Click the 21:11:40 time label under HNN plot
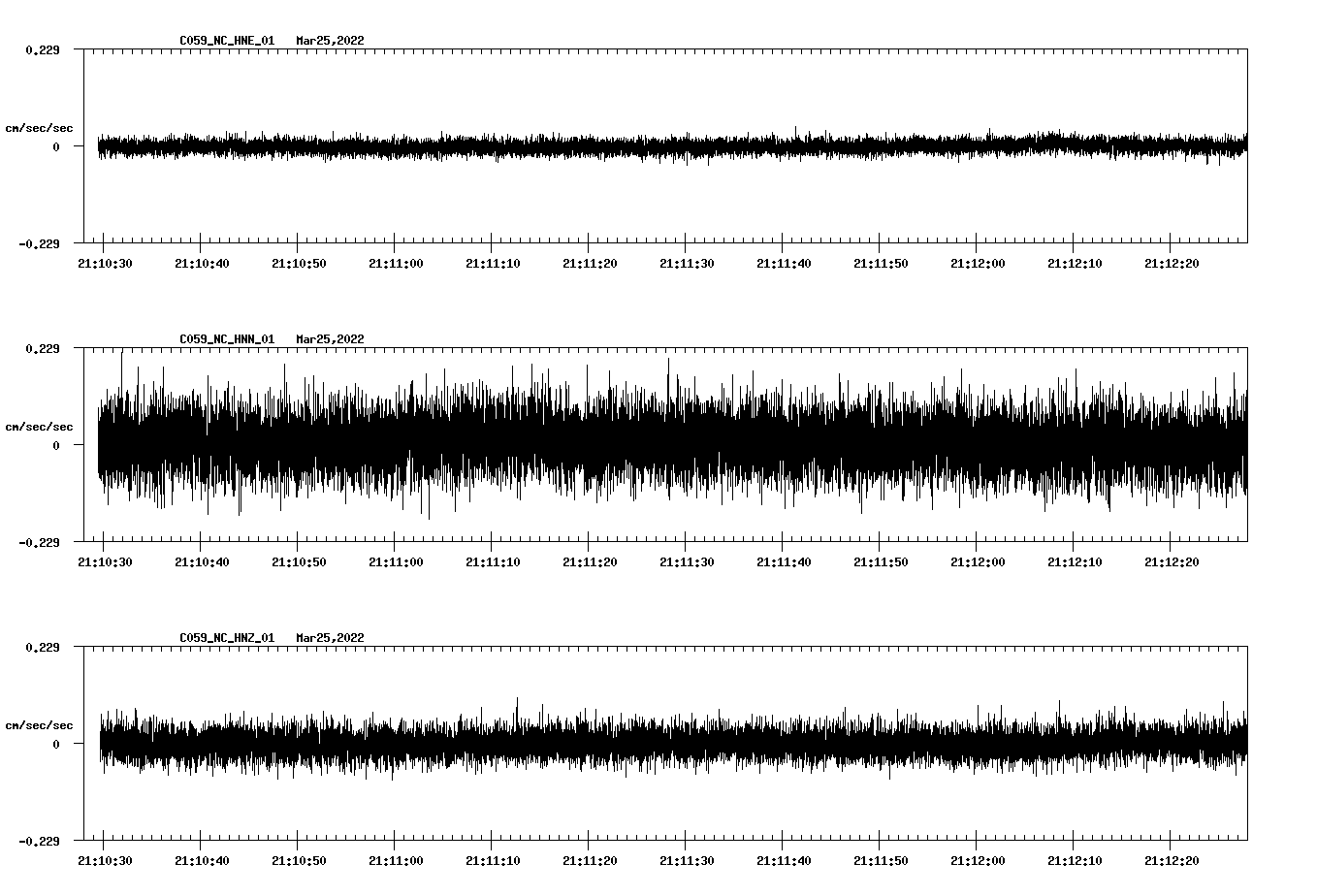The height and width of the screenshot is (896, 1317). pyautogui.click(x=784, y=562)
